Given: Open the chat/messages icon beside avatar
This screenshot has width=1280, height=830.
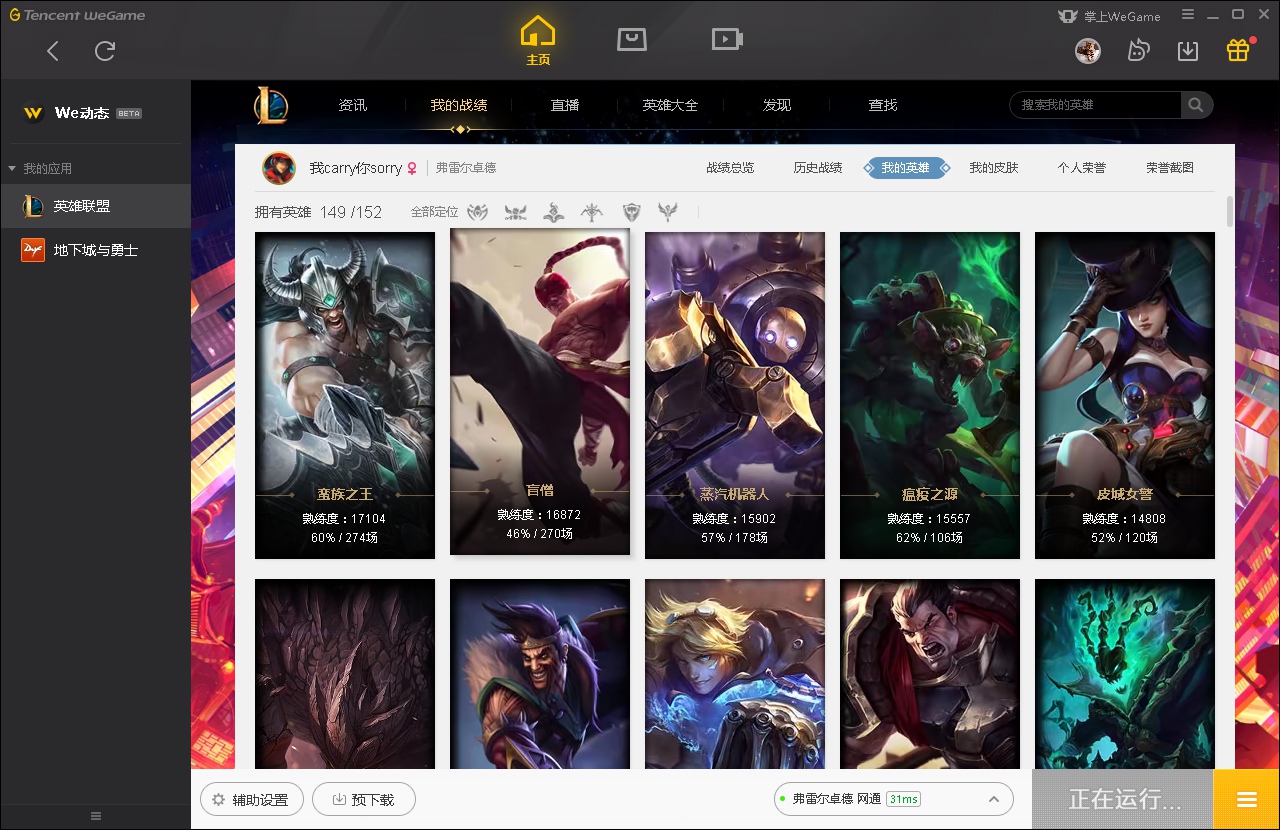Looking at the screenshot, I should 1138,50.
